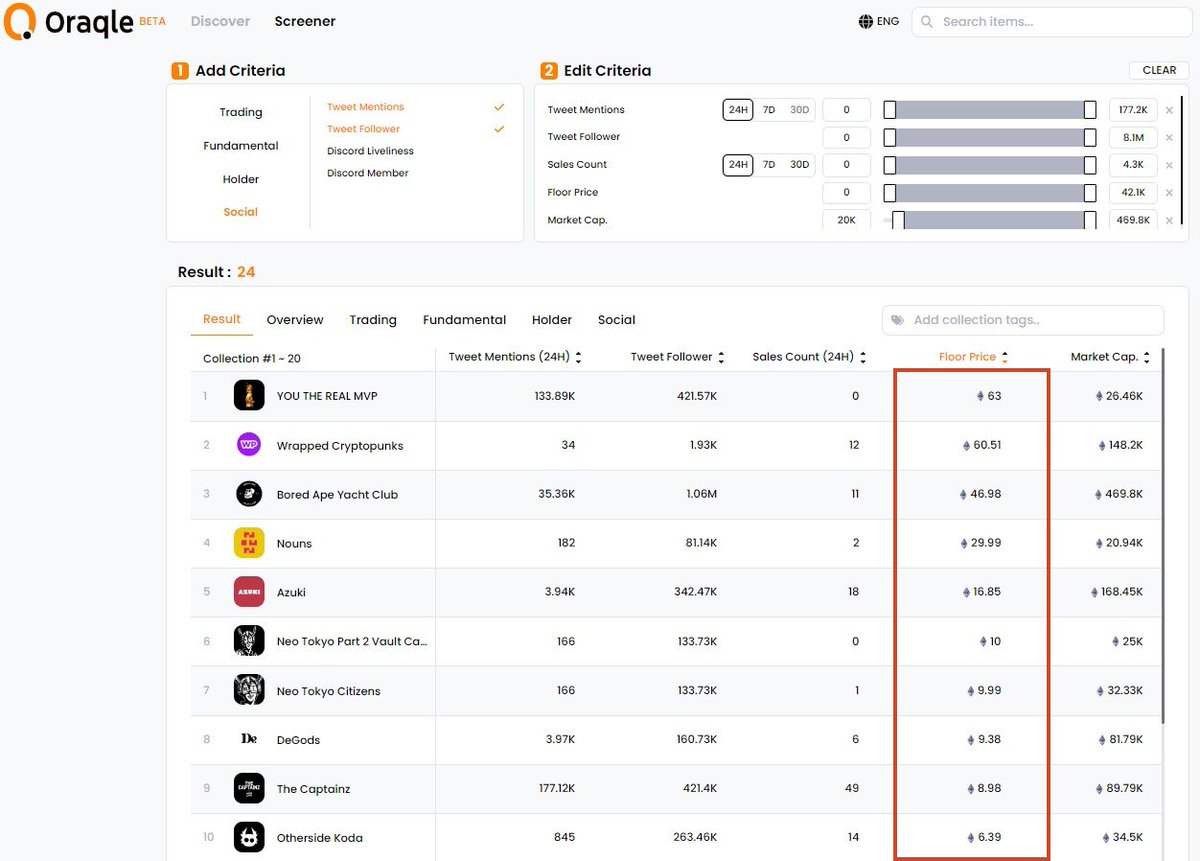Click the Floor Price range slider
The height and width of the screenshot is (861, 1200).
click(x=990, y=192)
